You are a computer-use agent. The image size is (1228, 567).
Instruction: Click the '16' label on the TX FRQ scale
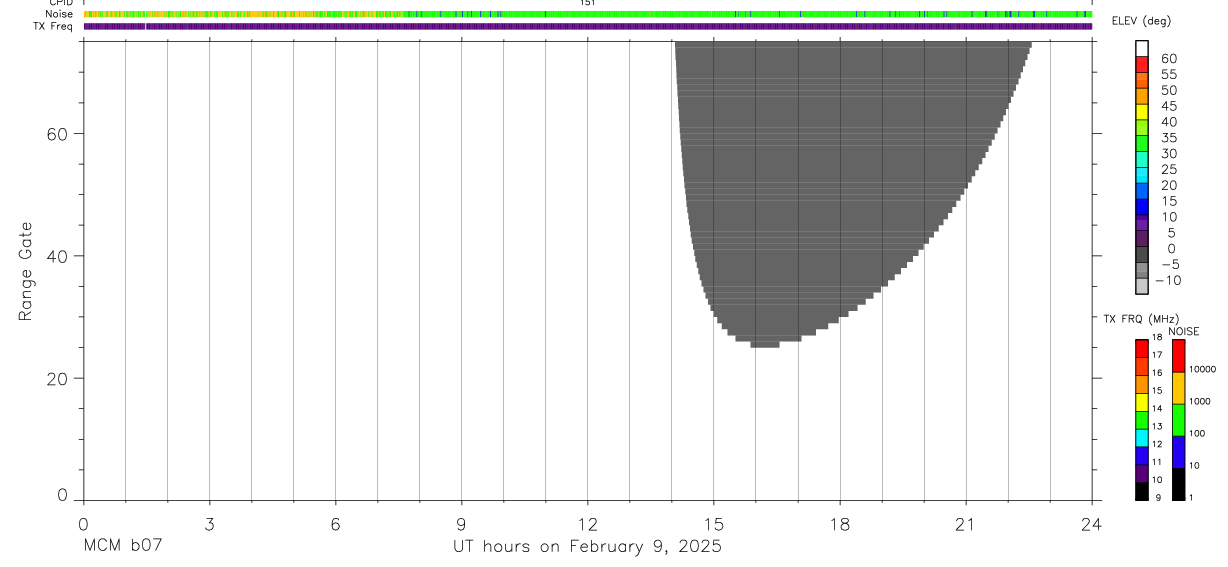click(x=1156, y=373)
